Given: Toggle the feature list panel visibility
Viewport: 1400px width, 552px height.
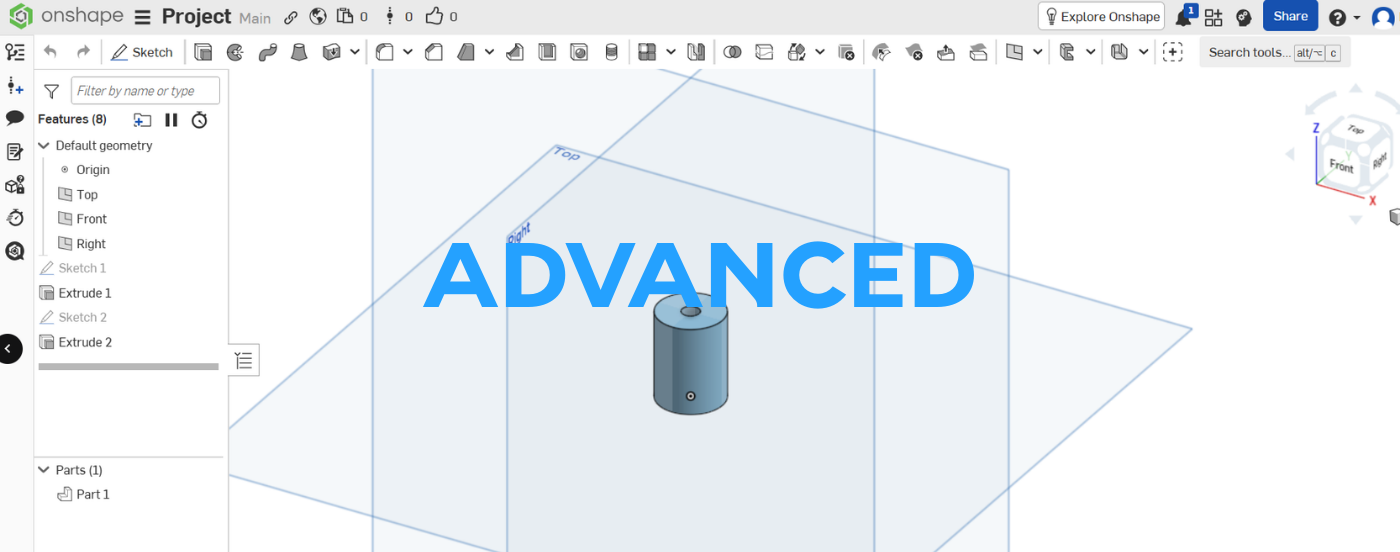Looking at the screenshot, I should pyautogui.click(x=244, y=360).
